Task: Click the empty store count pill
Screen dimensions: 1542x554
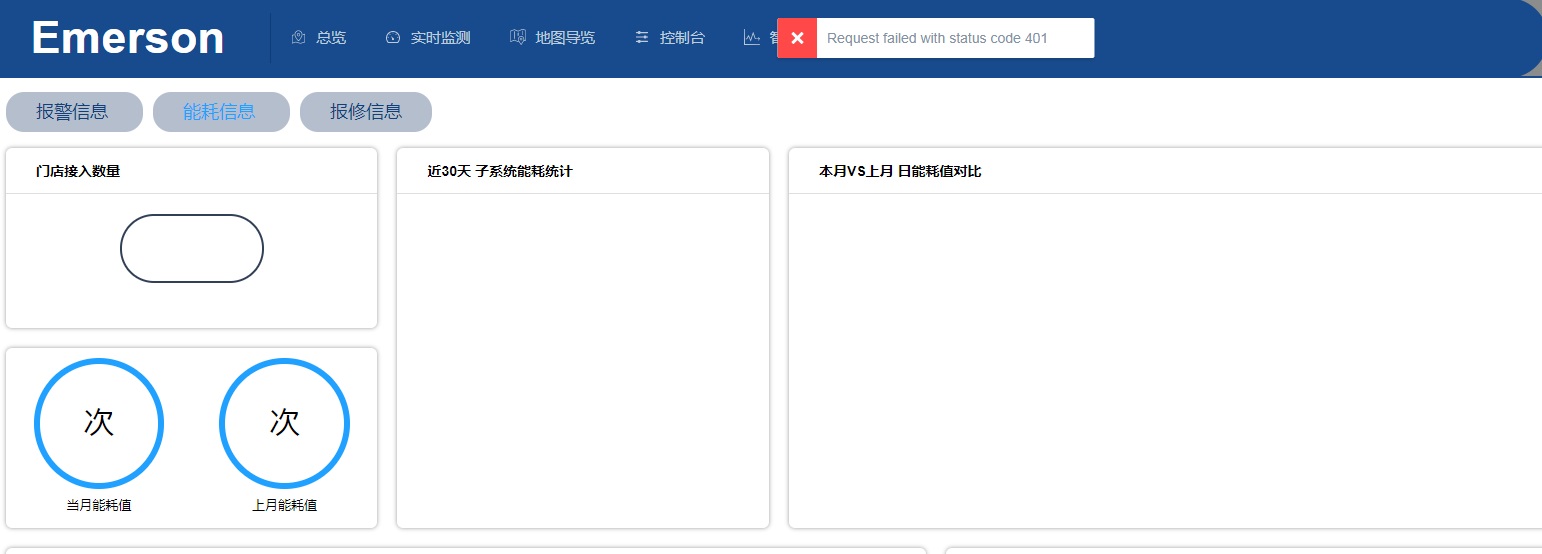Action: pos(192,248)
